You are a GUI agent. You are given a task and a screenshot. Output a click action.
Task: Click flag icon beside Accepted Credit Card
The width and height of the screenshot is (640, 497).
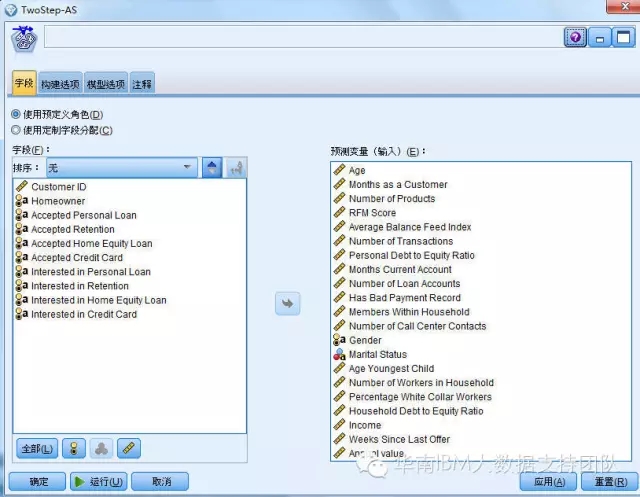click(22, 257)
